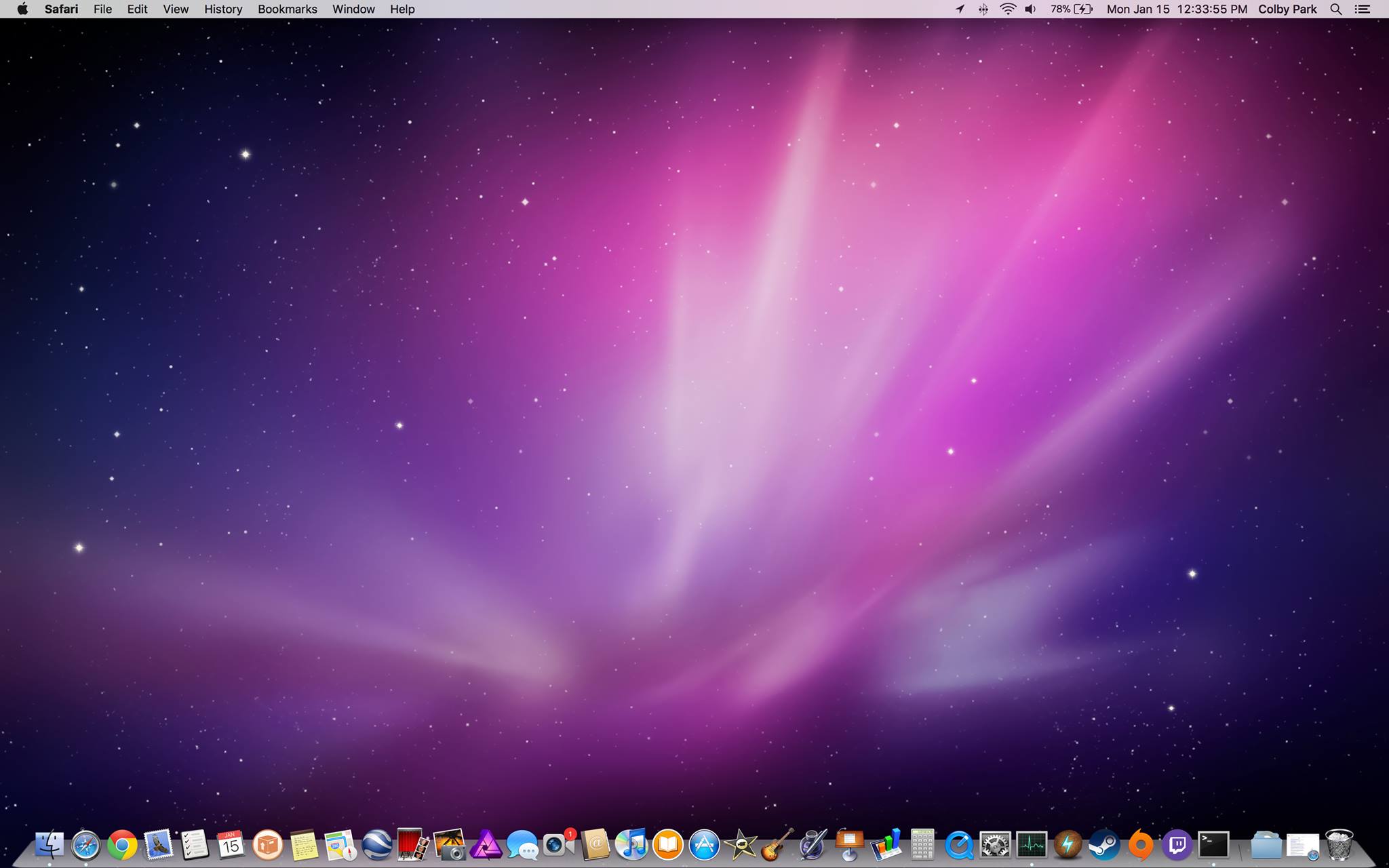Screen dimensions: 1389x868
Task: Open the Twitch app icon
Action: [1177, 845]
